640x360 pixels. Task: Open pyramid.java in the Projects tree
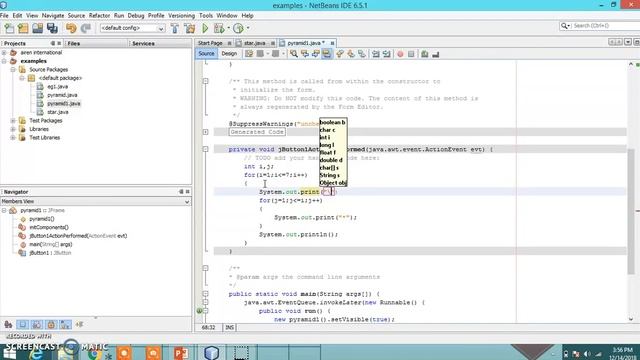62,95
